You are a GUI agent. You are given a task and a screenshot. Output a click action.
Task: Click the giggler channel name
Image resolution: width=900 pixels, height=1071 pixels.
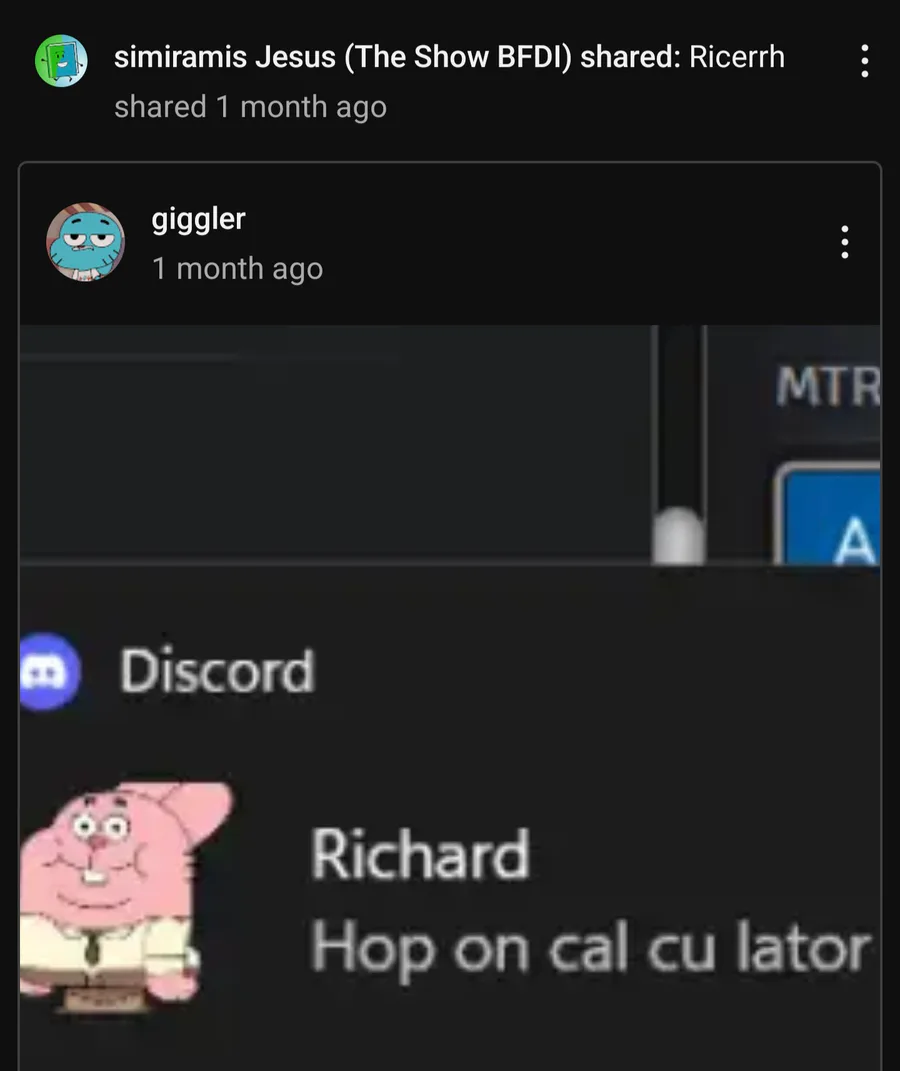[x=198, y=220]
